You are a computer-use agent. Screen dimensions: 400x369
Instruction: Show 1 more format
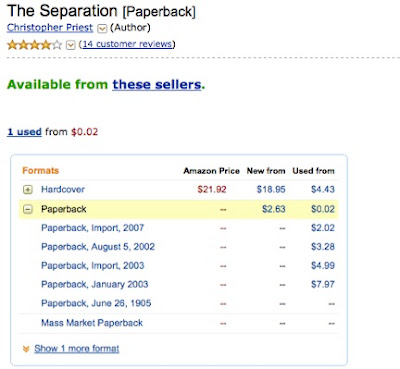click(x=77, y=349)
